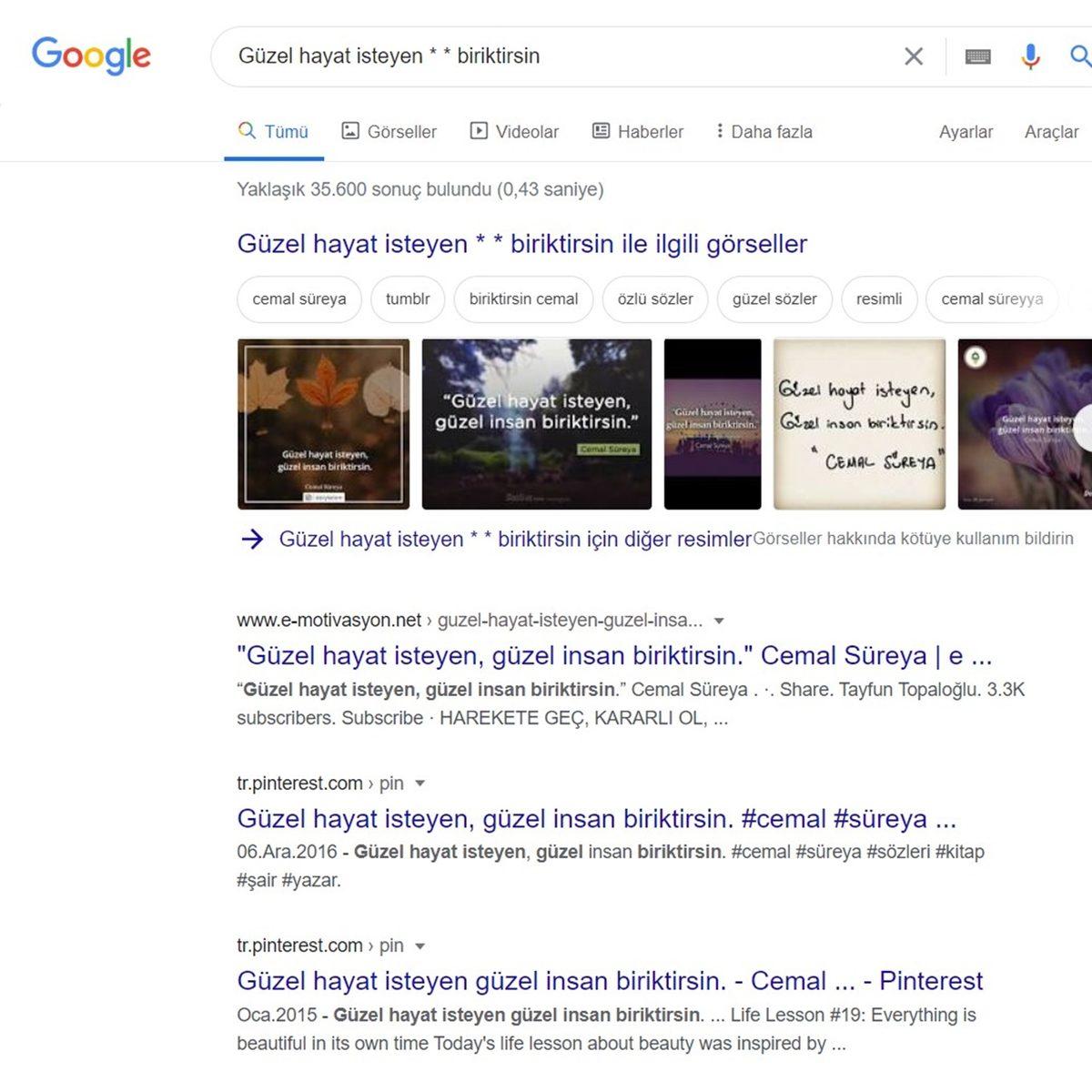The image size is (1092, 1092).
Task: Click the Görseller camera icon
Action: pos(350,131)
